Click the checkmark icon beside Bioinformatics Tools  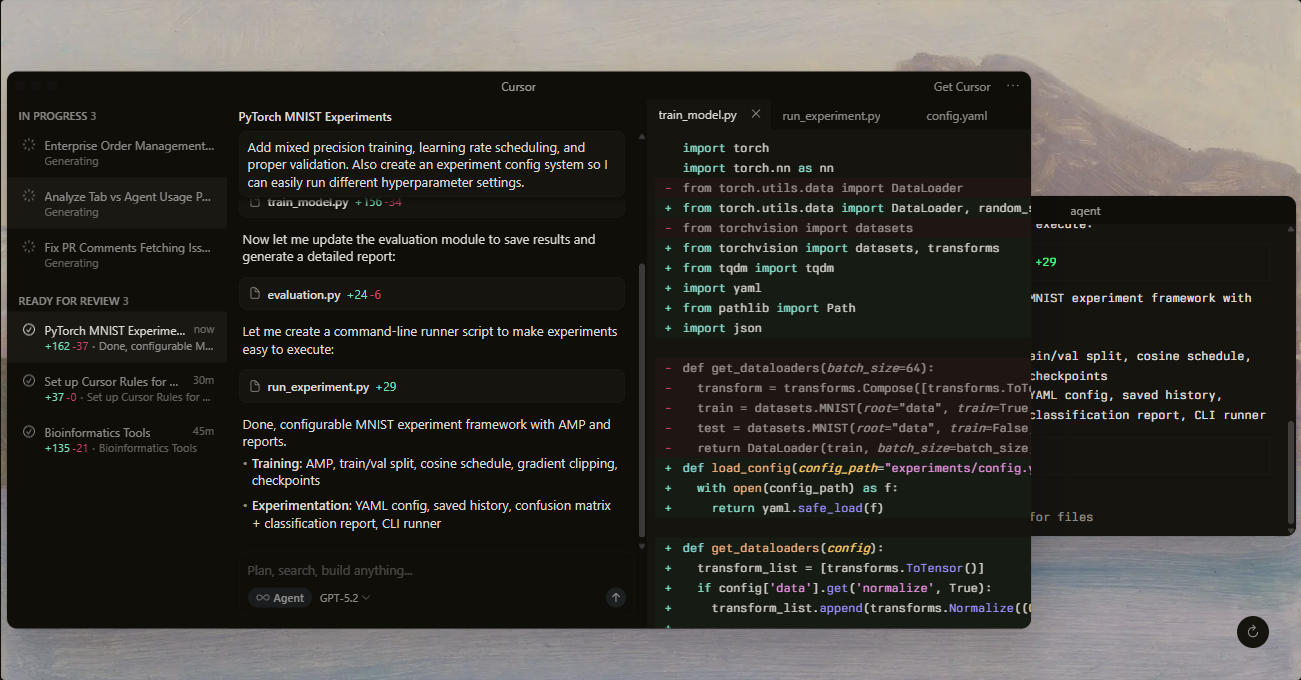(x=29, y=433)
